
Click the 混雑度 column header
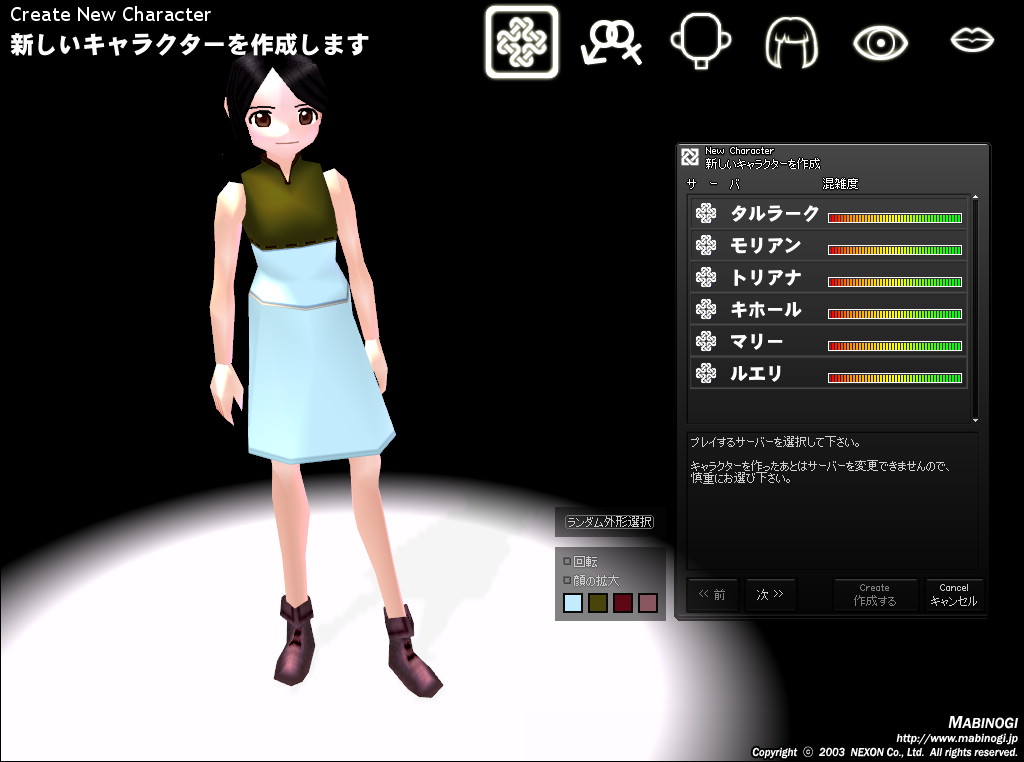pyautogui.click(x=840, y=184)
